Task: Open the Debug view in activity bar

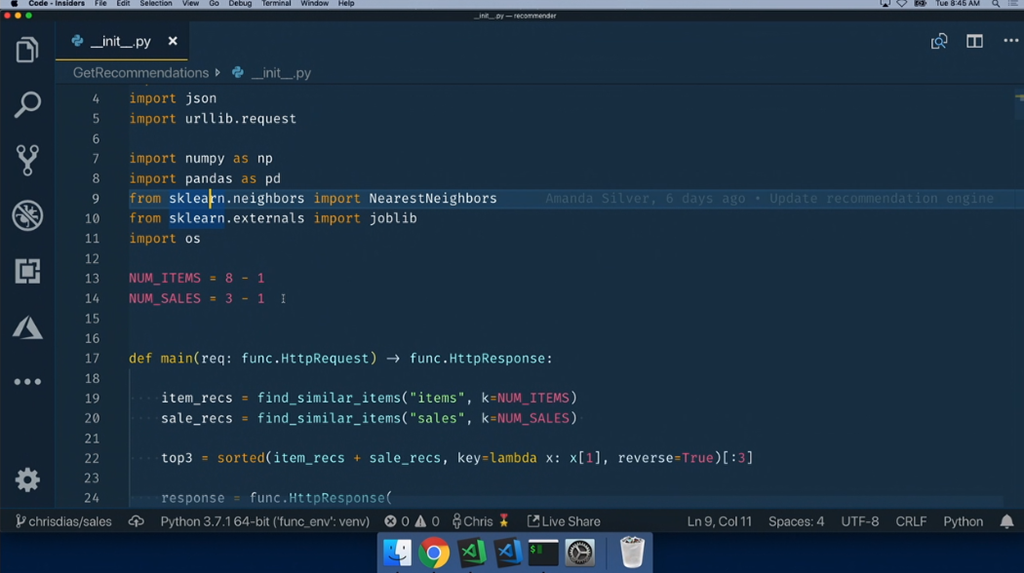Action: tap(27, 215)
